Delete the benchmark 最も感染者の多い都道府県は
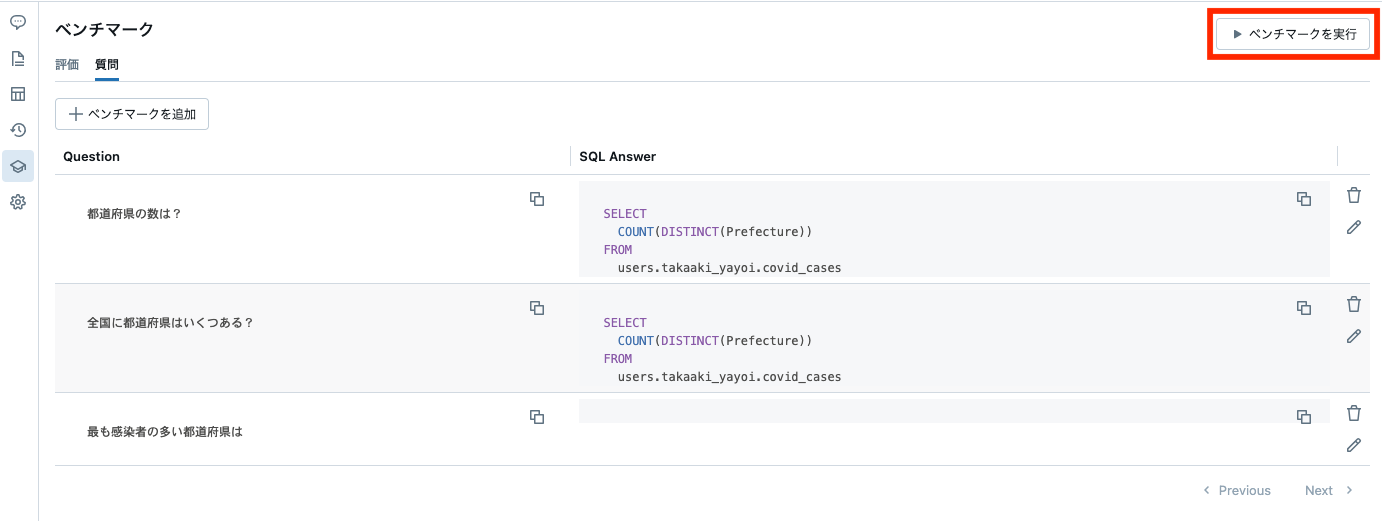Screen dimensions: 1382x521 coord(1354,413)
